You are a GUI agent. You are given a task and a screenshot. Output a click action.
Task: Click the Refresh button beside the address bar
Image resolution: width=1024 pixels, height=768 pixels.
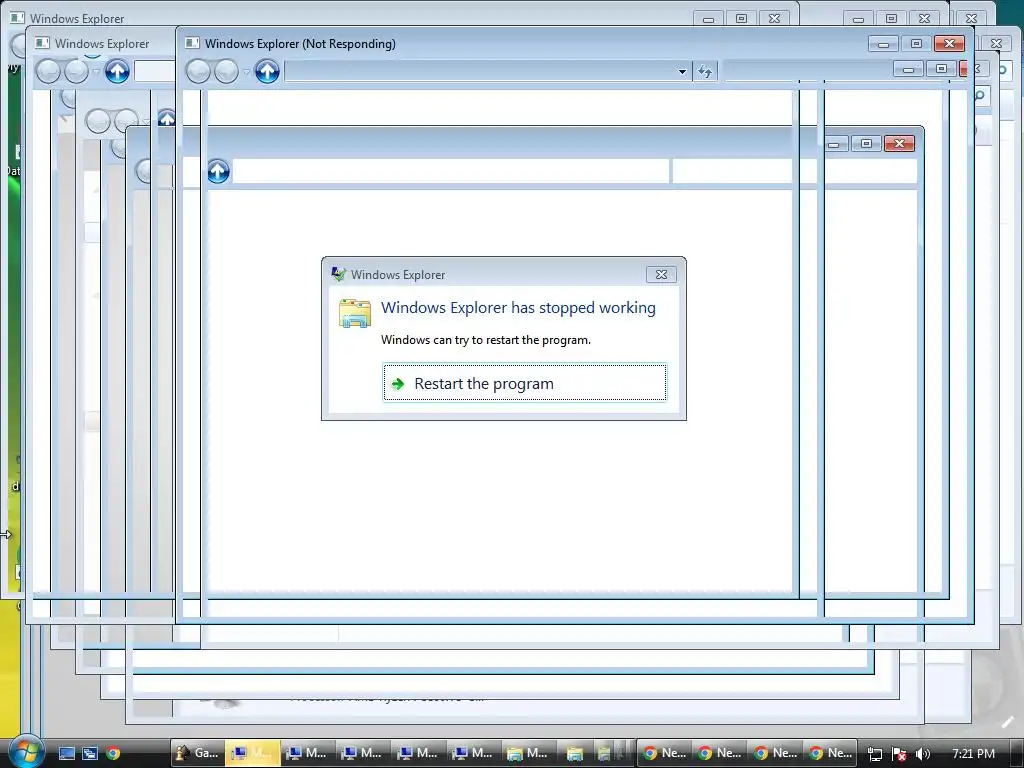point(705,71)
